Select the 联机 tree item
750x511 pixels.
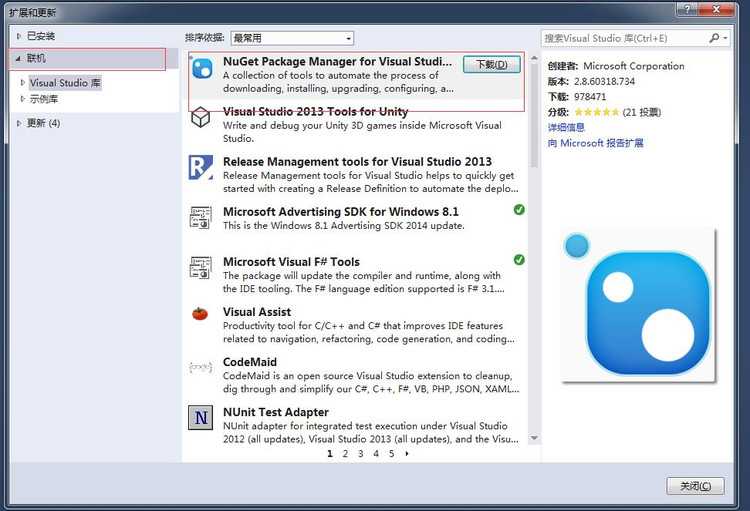[36, 58]
